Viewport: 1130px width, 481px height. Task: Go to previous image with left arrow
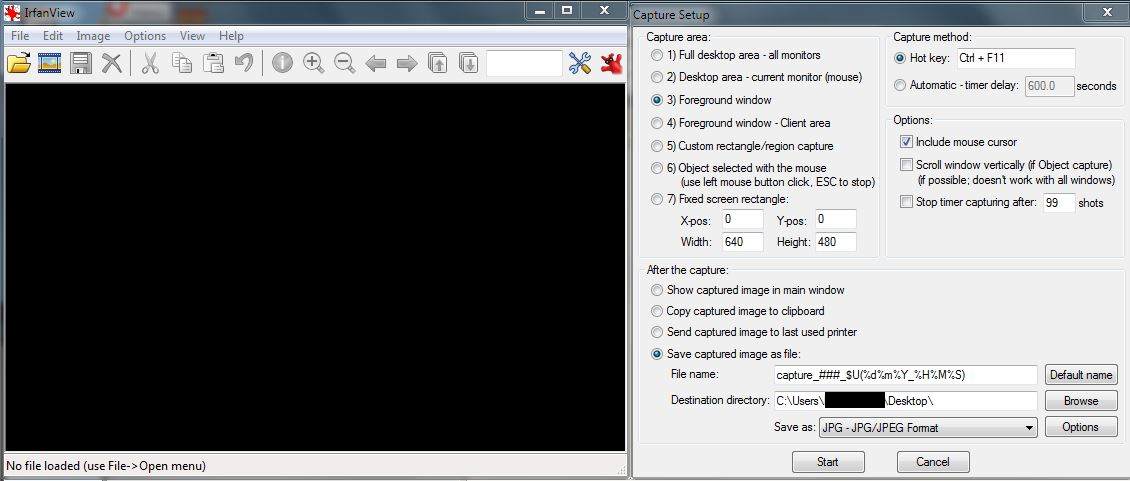[x=375, y=63]
